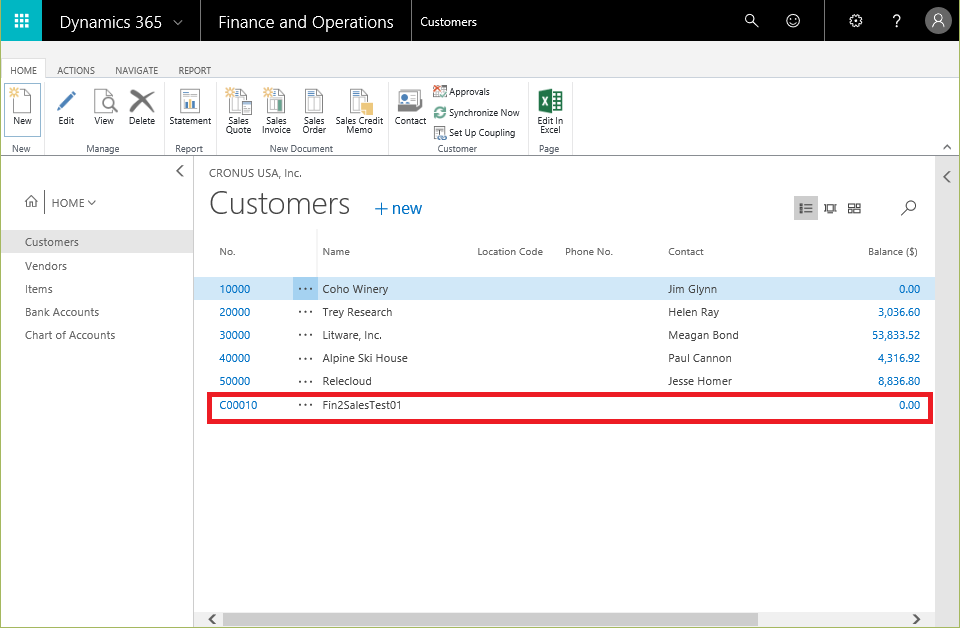
Task: Open the ellipsis menu for Trey Research
Action: (x=305, y=312)
